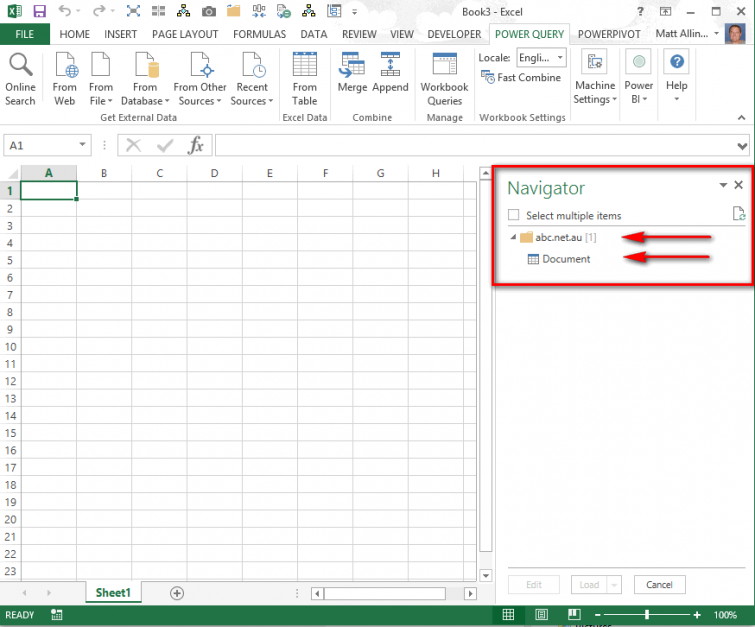Open the From File menu

tap(101, 79)
